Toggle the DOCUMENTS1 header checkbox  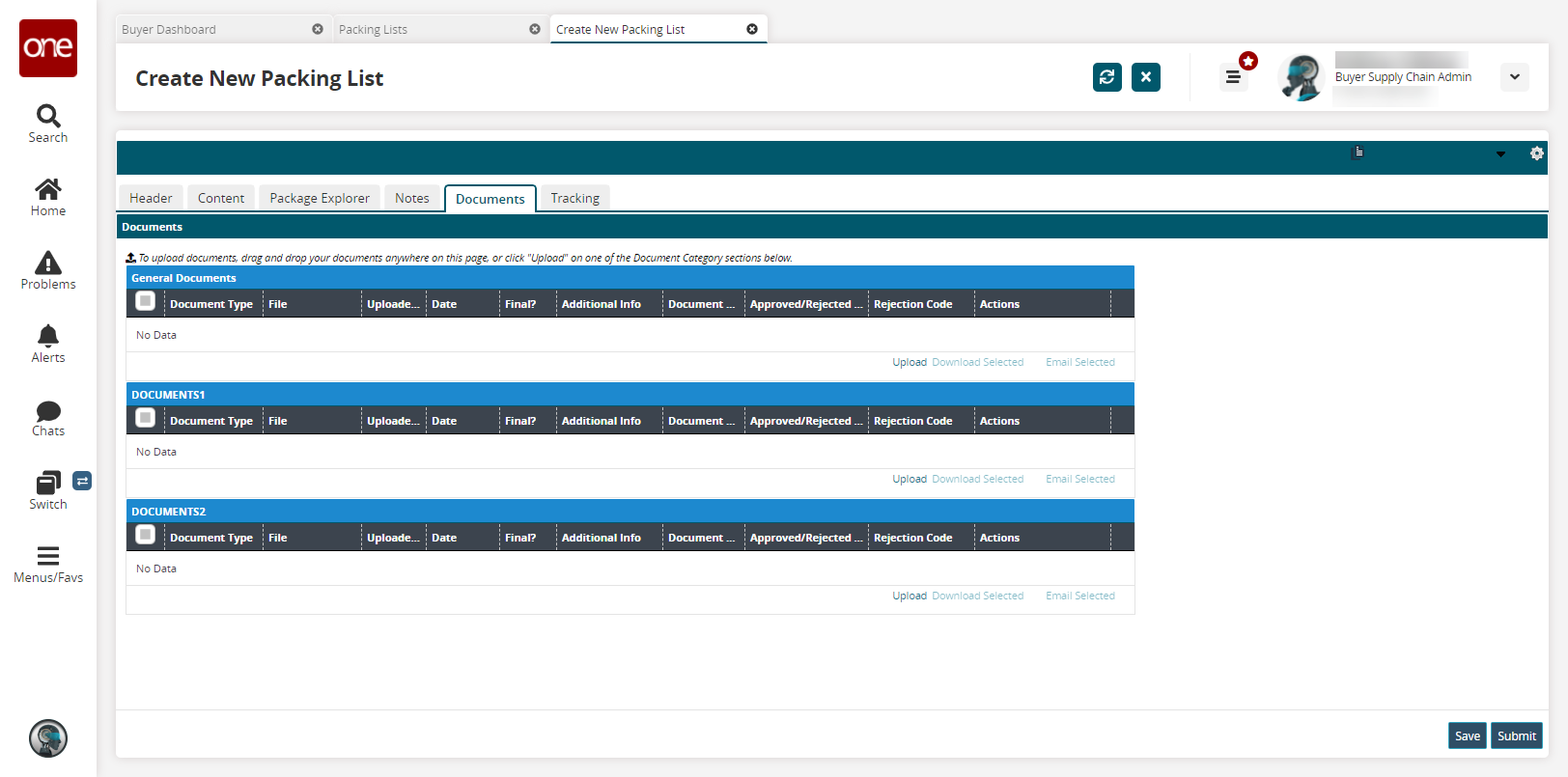(146, 419)
